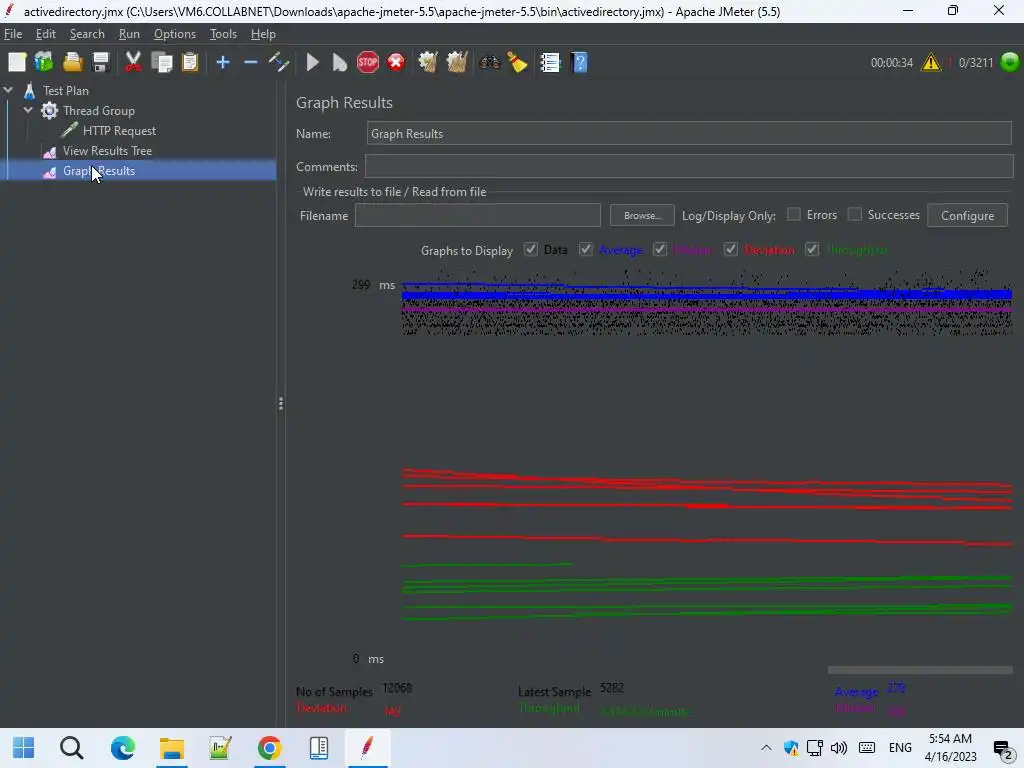Screen dimensions: 1024x768
Task: Open taskbar Search magnifier
Action: point(71,748)
